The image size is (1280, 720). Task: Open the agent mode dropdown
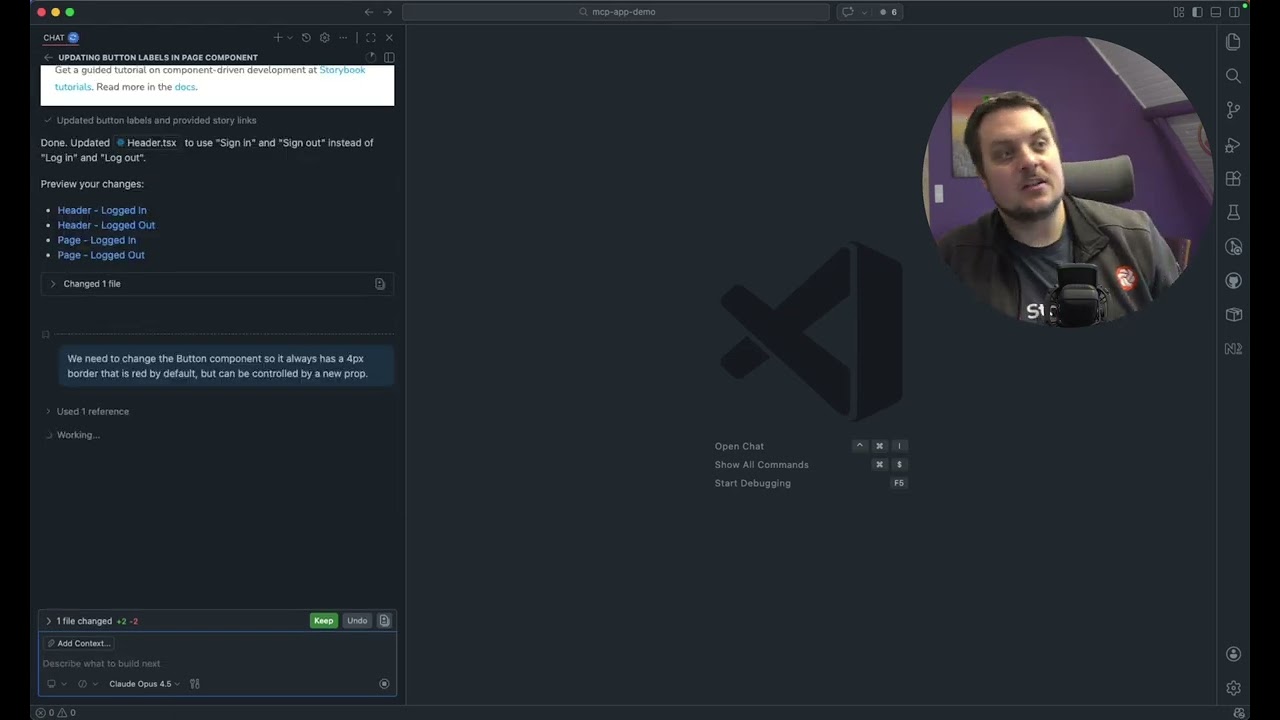pos(88,684)
